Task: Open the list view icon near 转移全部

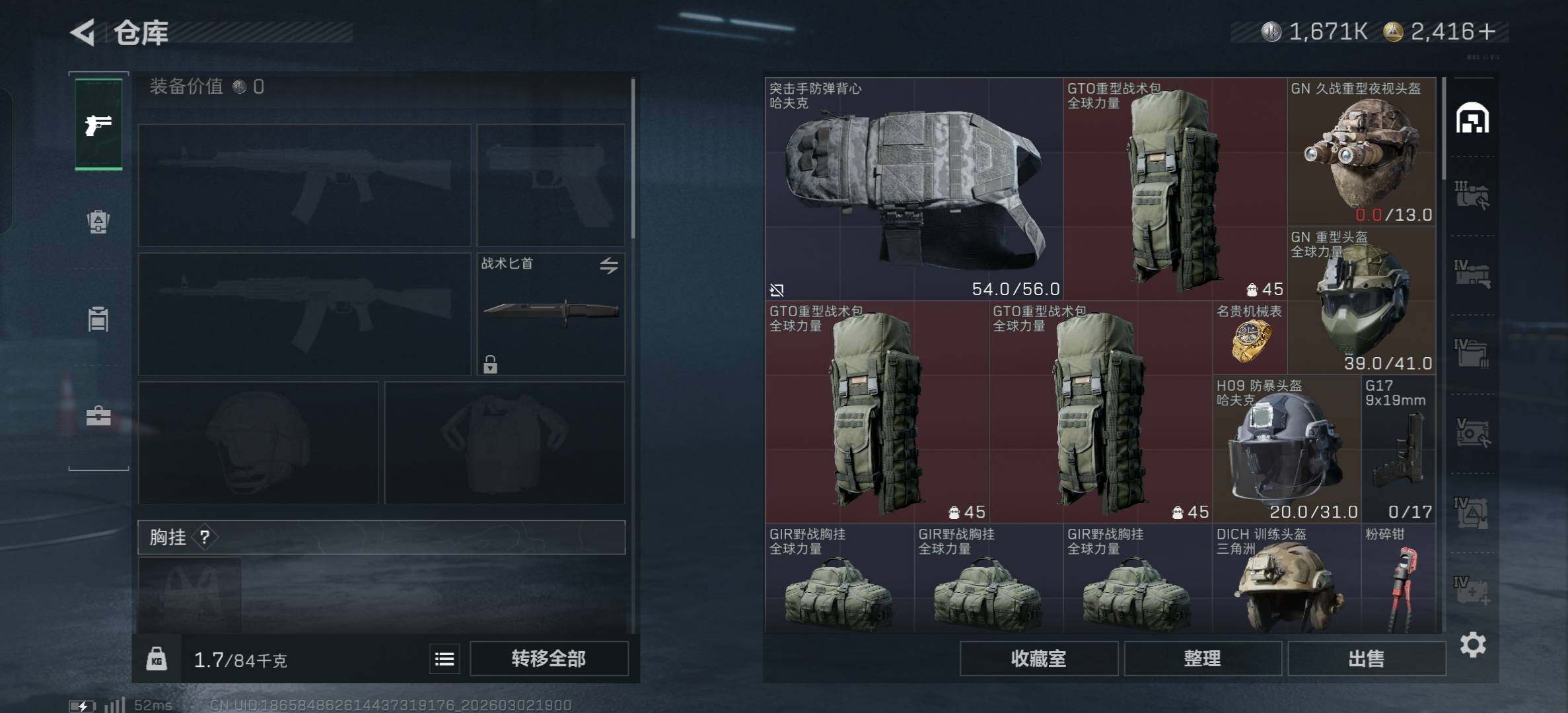Action: pyautogui.click(x=445, y=658)
